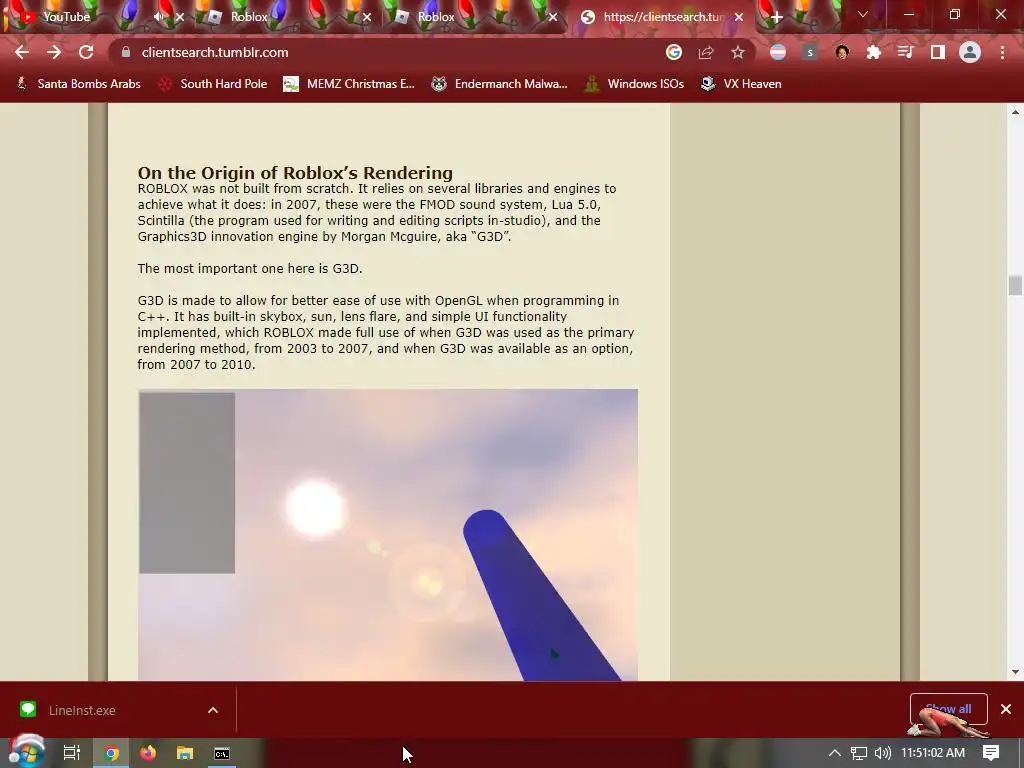This screenshot has width=1024, height=768.
Task: Open the Extensions puzzle piece menu
Action: (x=874, y=52)
